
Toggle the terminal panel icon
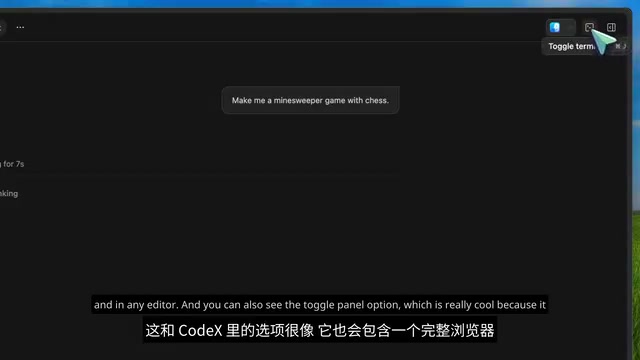coord(589,27)
